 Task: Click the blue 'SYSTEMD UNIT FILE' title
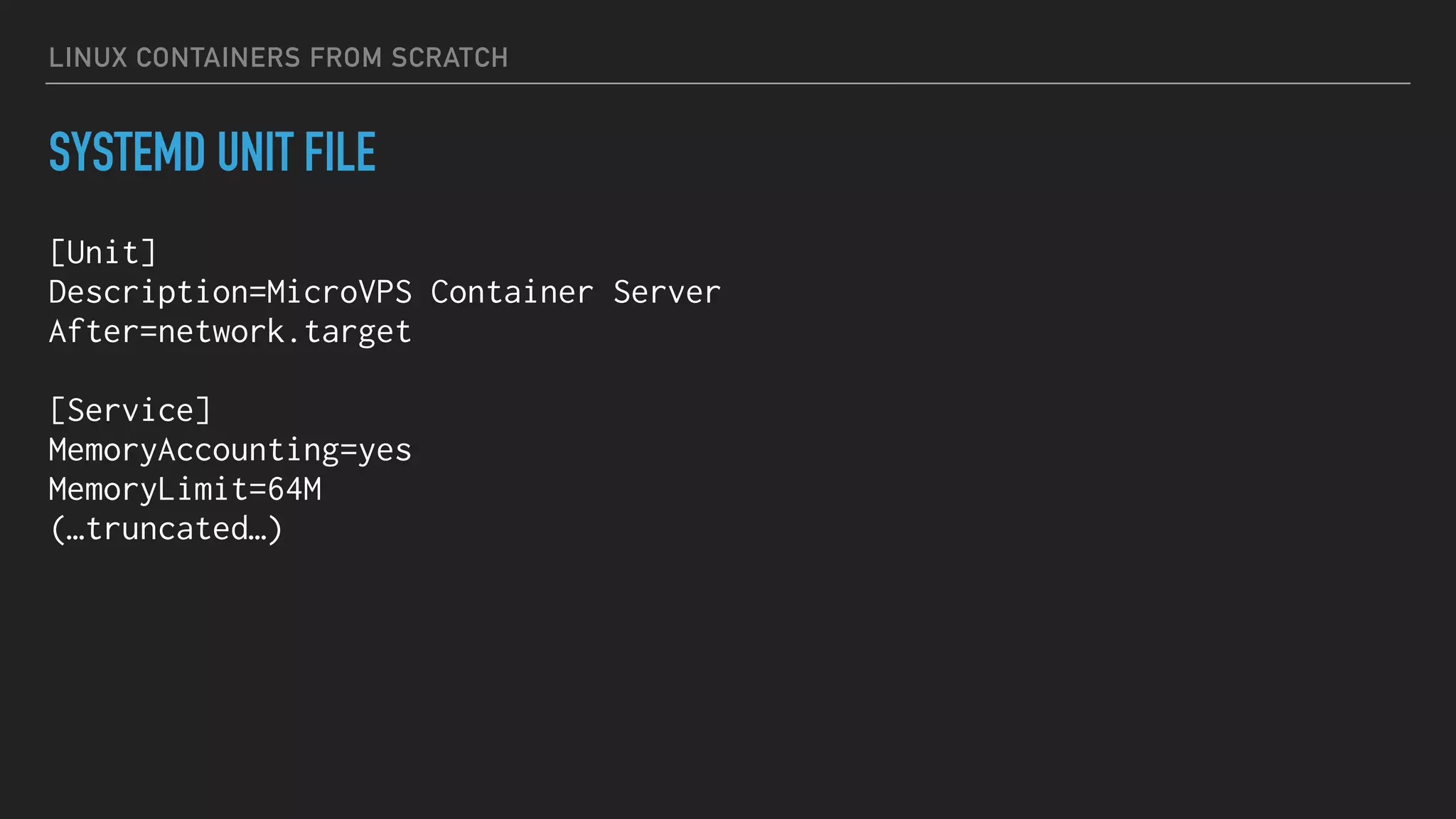(212, 152)
